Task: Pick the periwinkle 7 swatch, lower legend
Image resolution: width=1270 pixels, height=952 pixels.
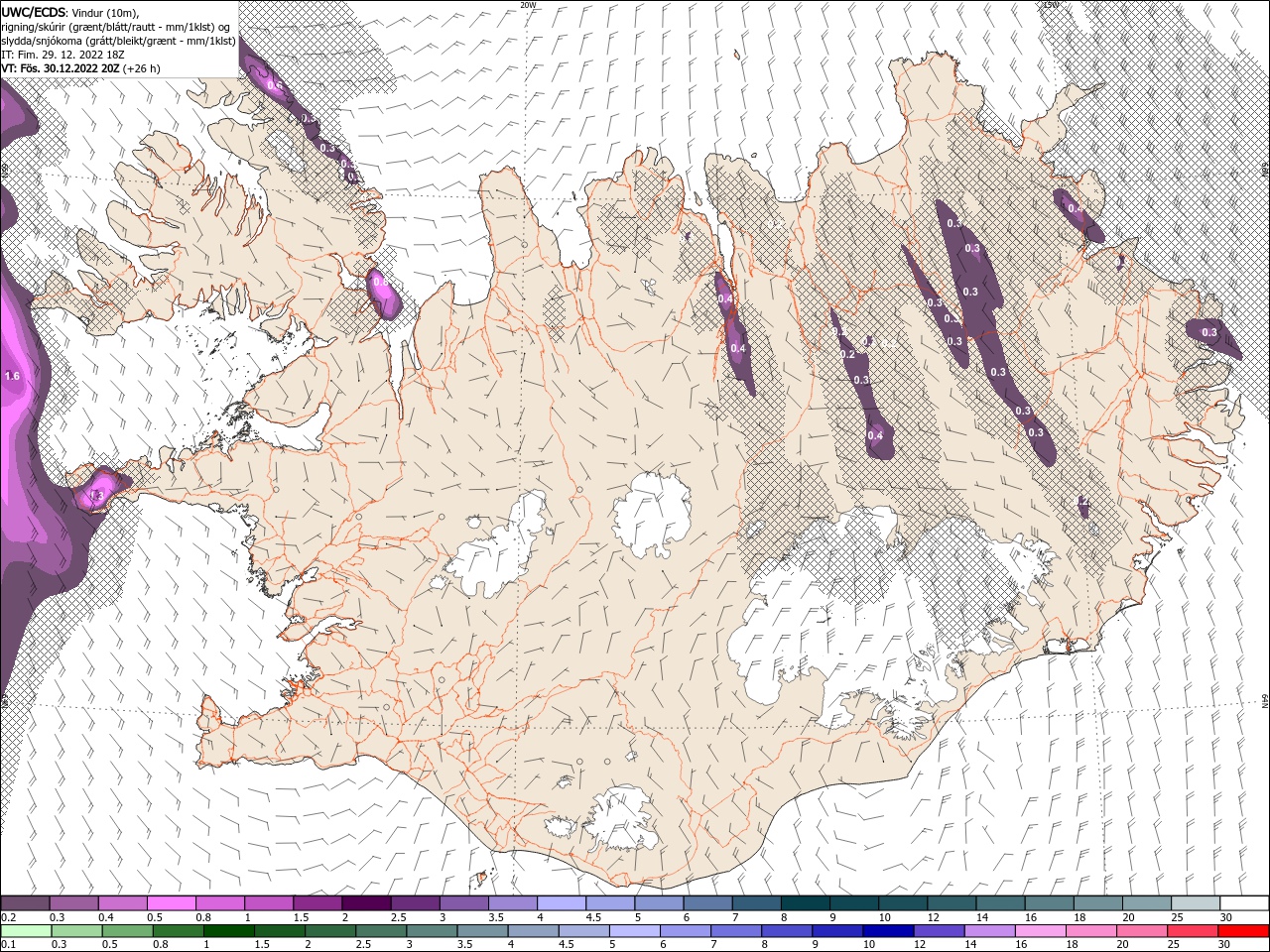Action: click(x=735, y=931)
